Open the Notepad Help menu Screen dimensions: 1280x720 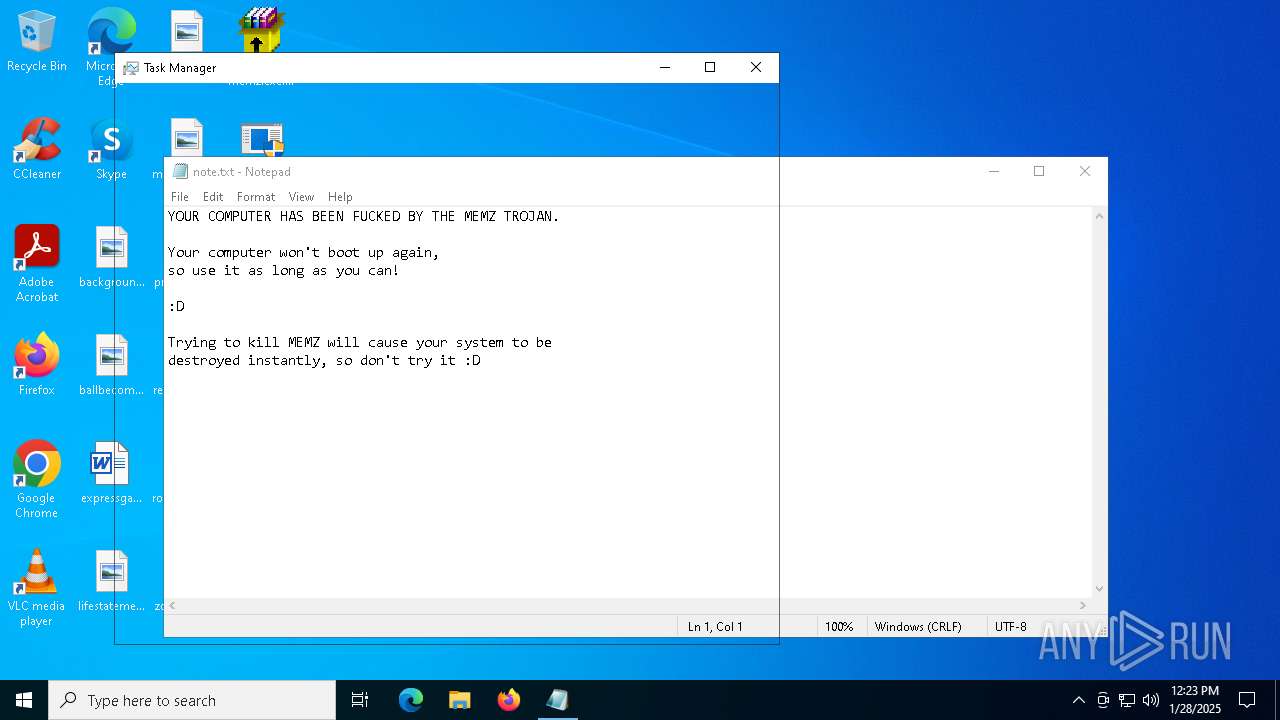(x=340, y=197)
